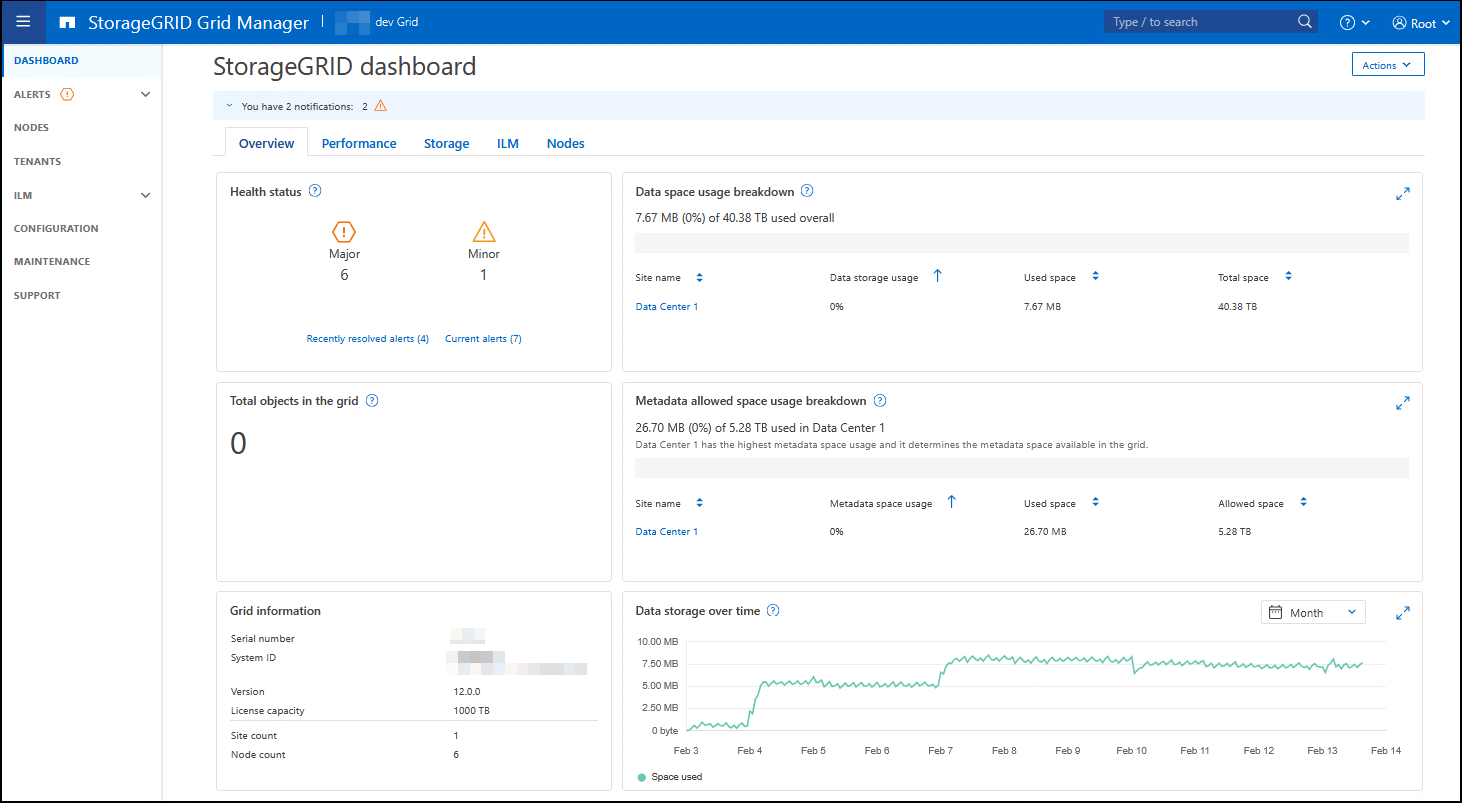The image size is (1462, 803).
Task: Click the Minor alerts triangle icon
Action: pos(484,232)
